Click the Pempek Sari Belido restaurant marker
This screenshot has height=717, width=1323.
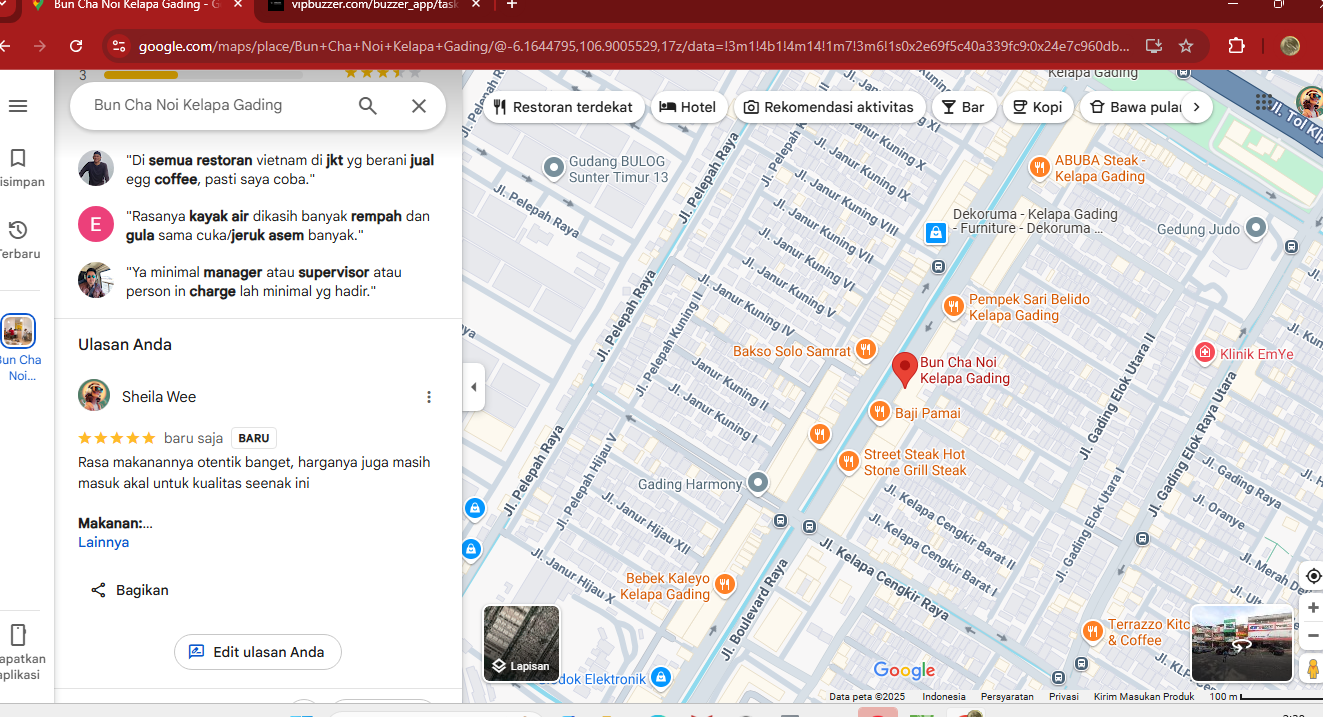point(954,306)
